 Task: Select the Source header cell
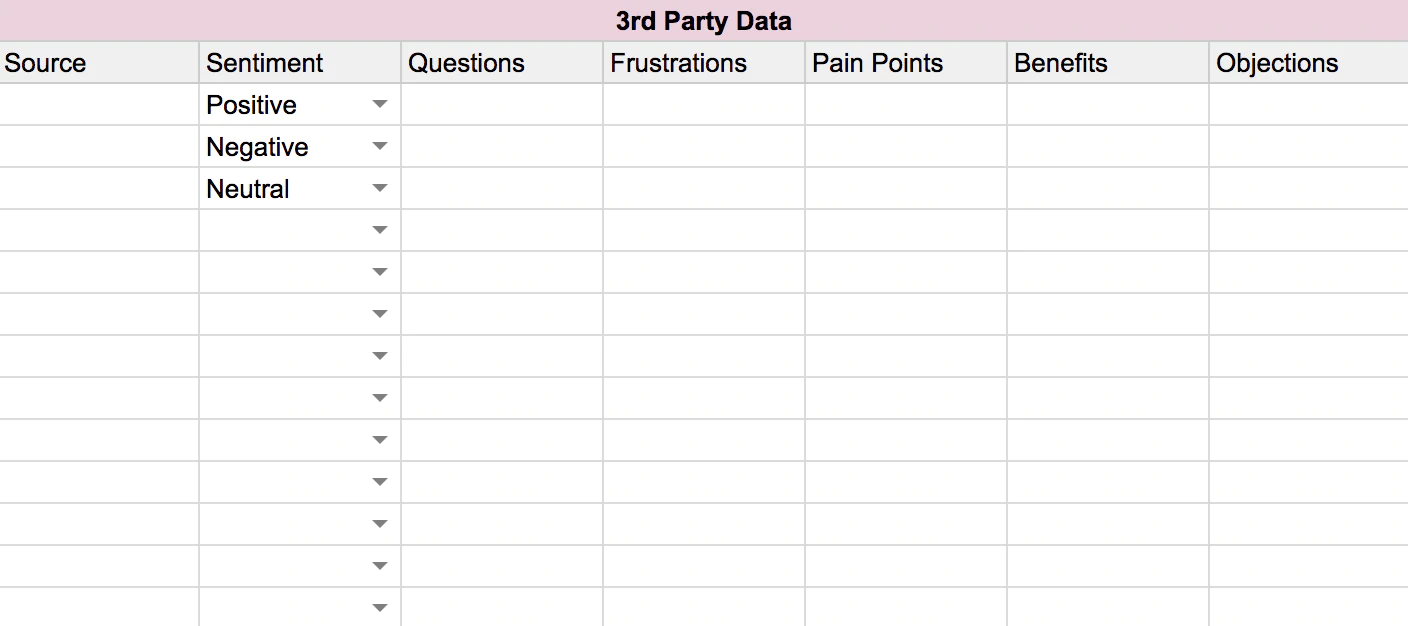point(99,63)
